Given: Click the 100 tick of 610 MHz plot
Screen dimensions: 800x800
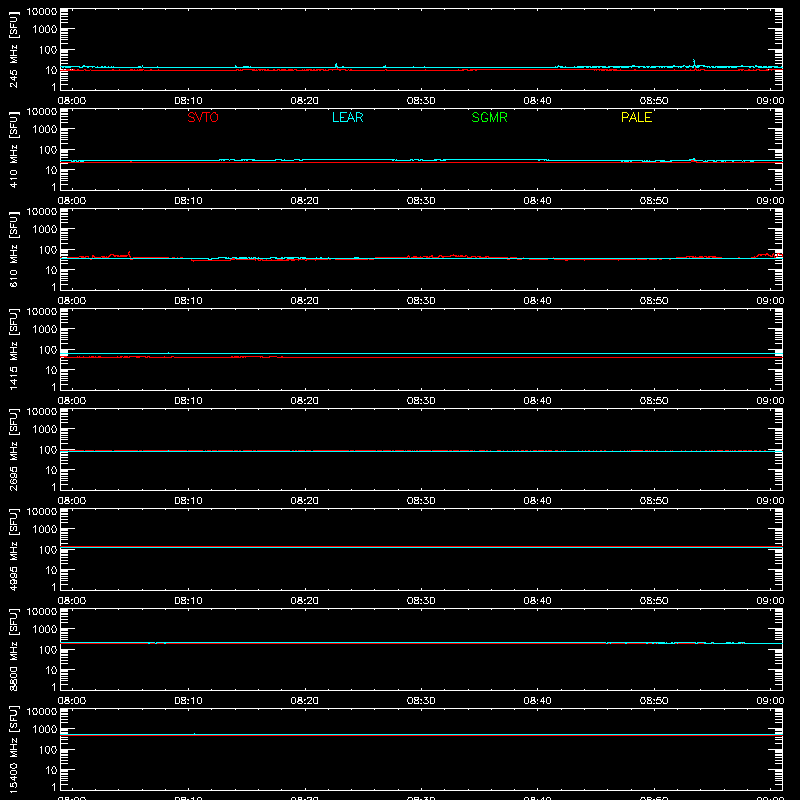Looking at the screenshot, I should click(x=48, y=250).
